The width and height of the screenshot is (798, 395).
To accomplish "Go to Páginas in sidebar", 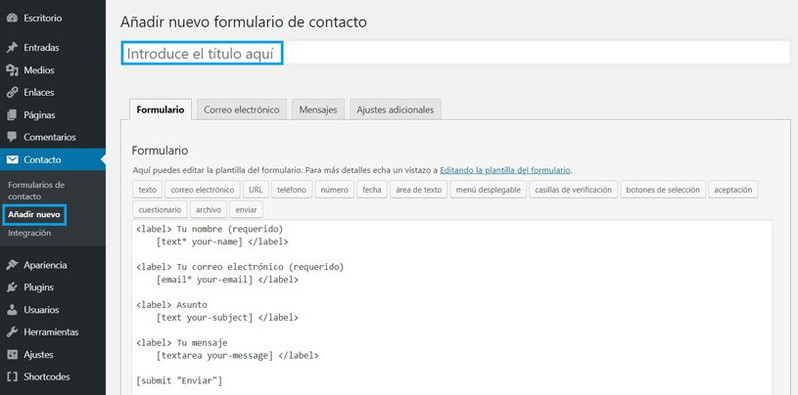I will [x=39, y=115].
